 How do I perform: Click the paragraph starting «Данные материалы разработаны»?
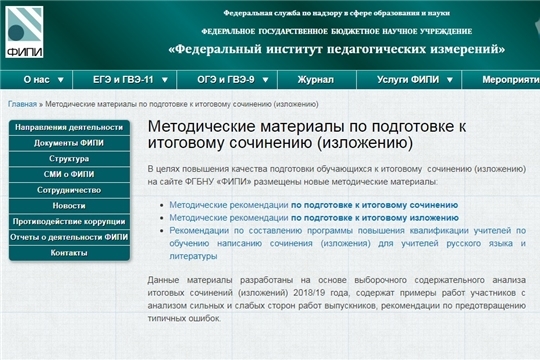coord(336,299)
